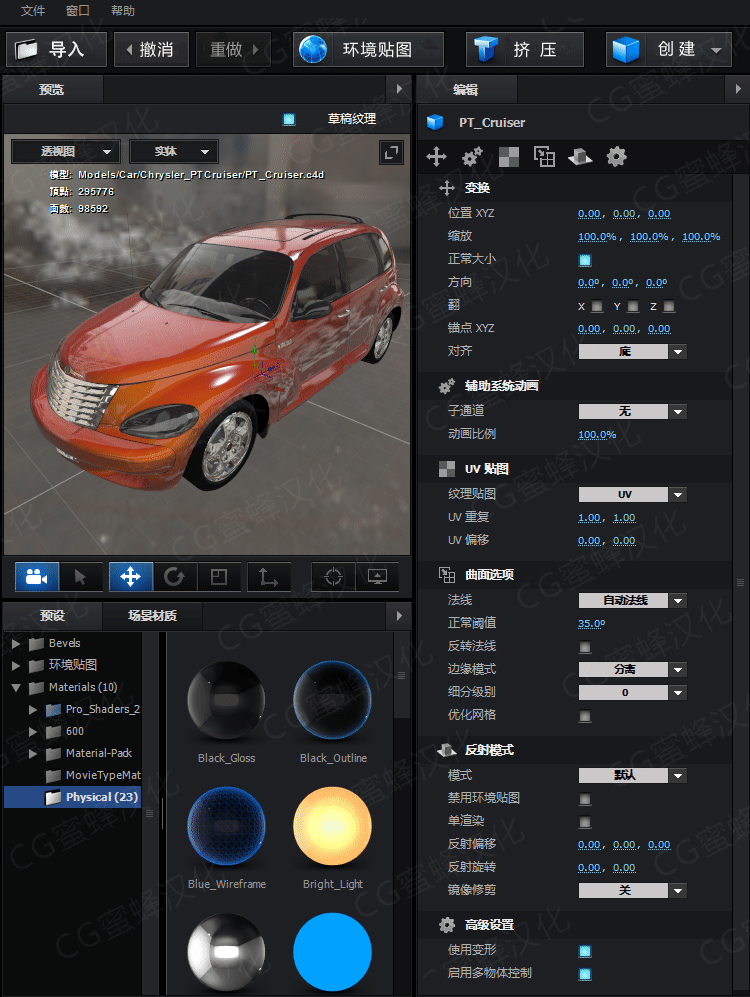The width and height of the screenshot is (750, 997).
Task: Collapse the Materials (10) folder
Action: [16, 687]
